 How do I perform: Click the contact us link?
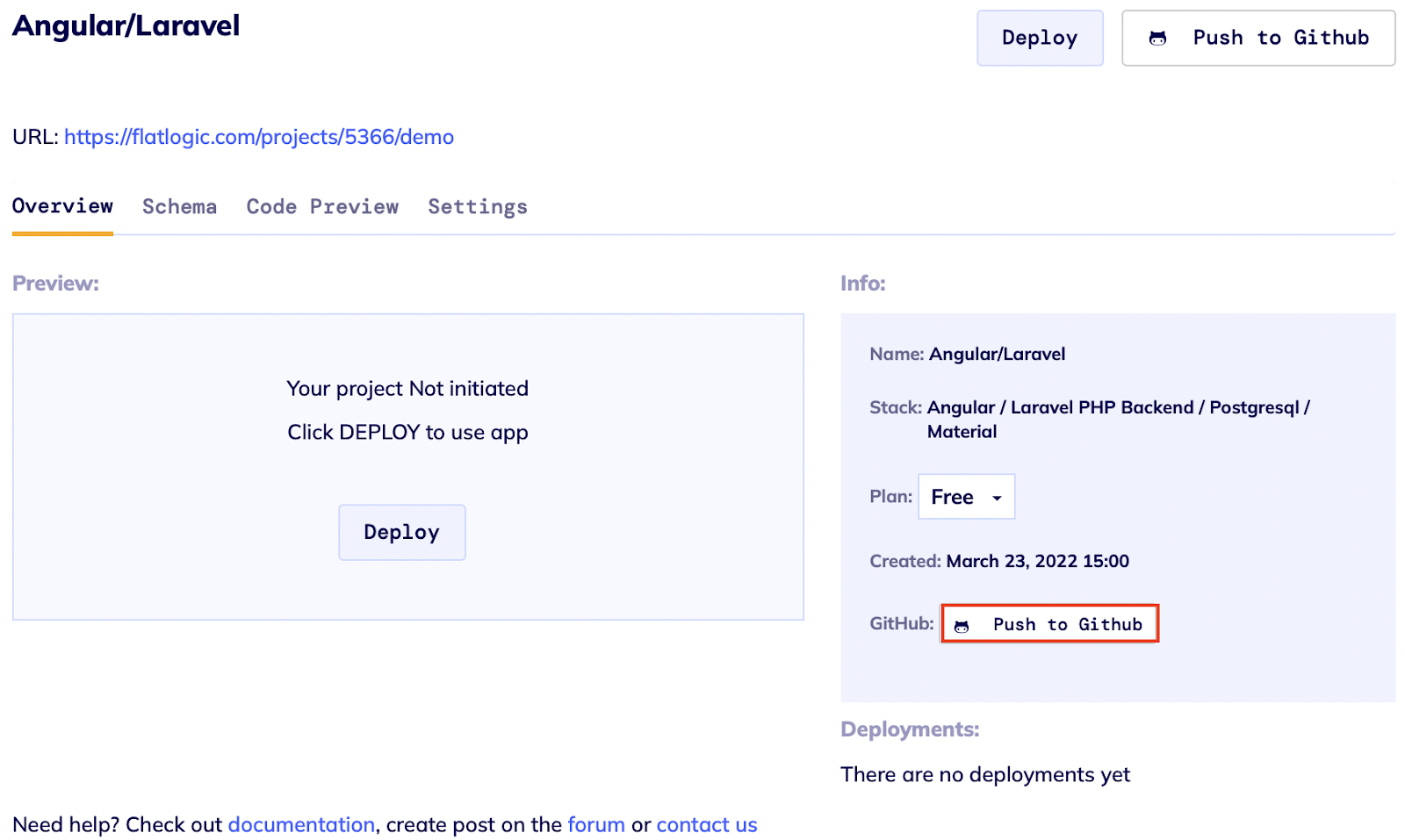[x=707, y=824]
